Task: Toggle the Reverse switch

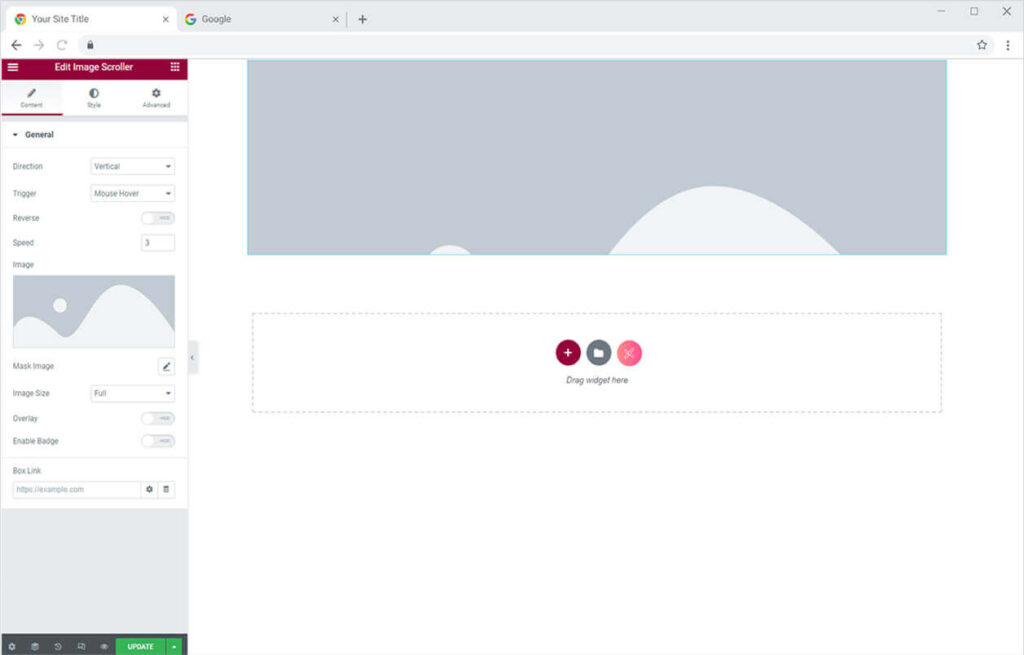Action: 157,218
